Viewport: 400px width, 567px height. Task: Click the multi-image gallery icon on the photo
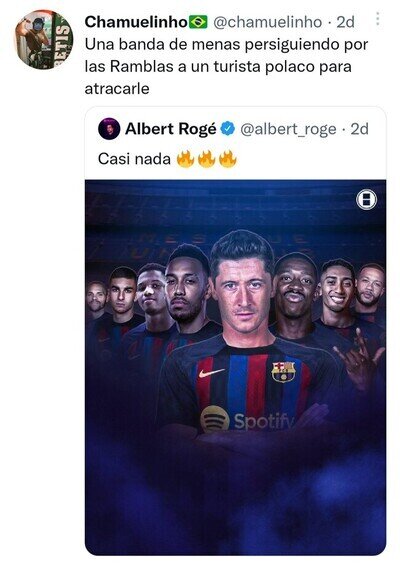tap(366, 199)
